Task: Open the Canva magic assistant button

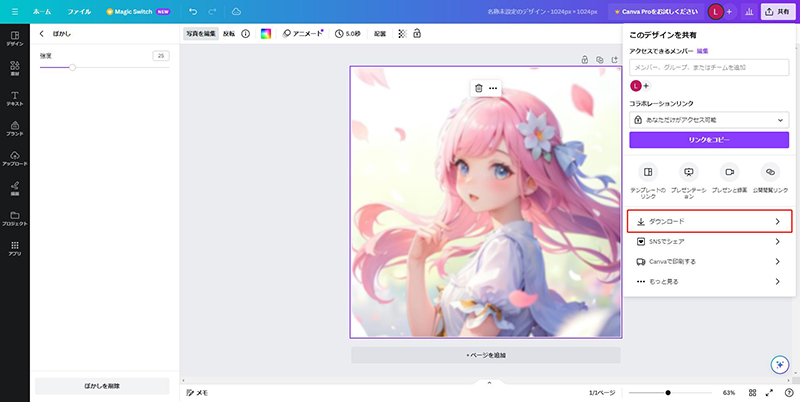Action: point(779,365)
